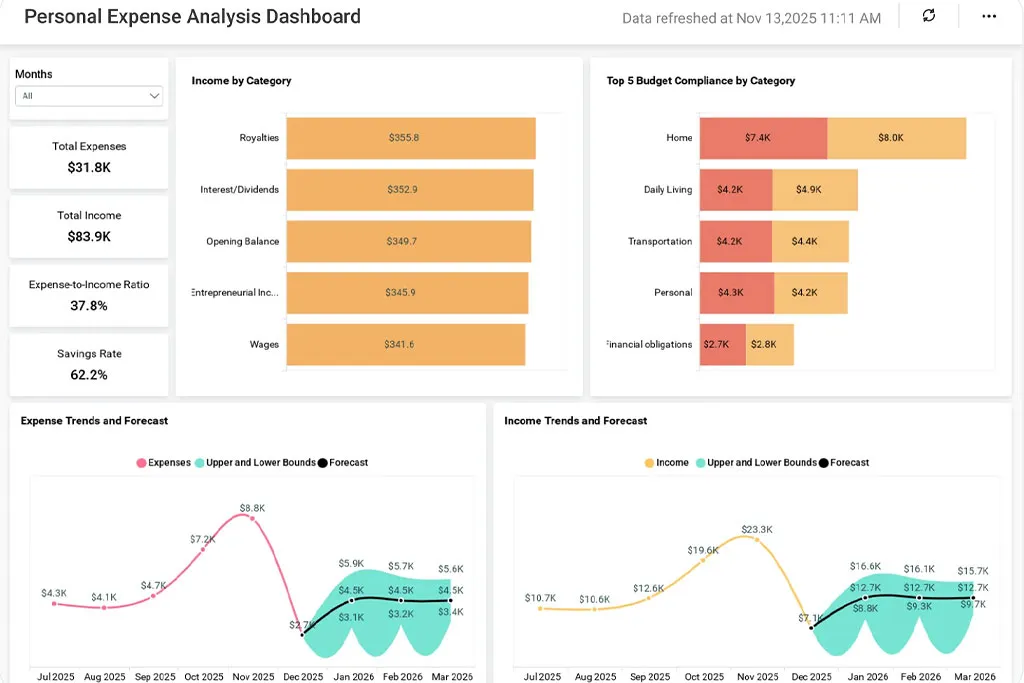Click the 'Wages' category axis label
Viewport: 1024px width, 683px height.
point(264,344)
